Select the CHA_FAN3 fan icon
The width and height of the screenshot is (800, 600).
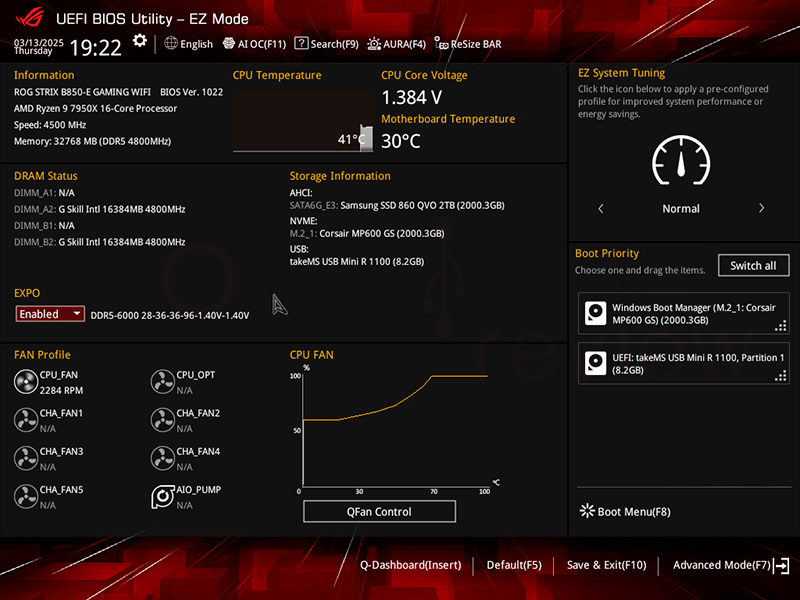point(26,459)
